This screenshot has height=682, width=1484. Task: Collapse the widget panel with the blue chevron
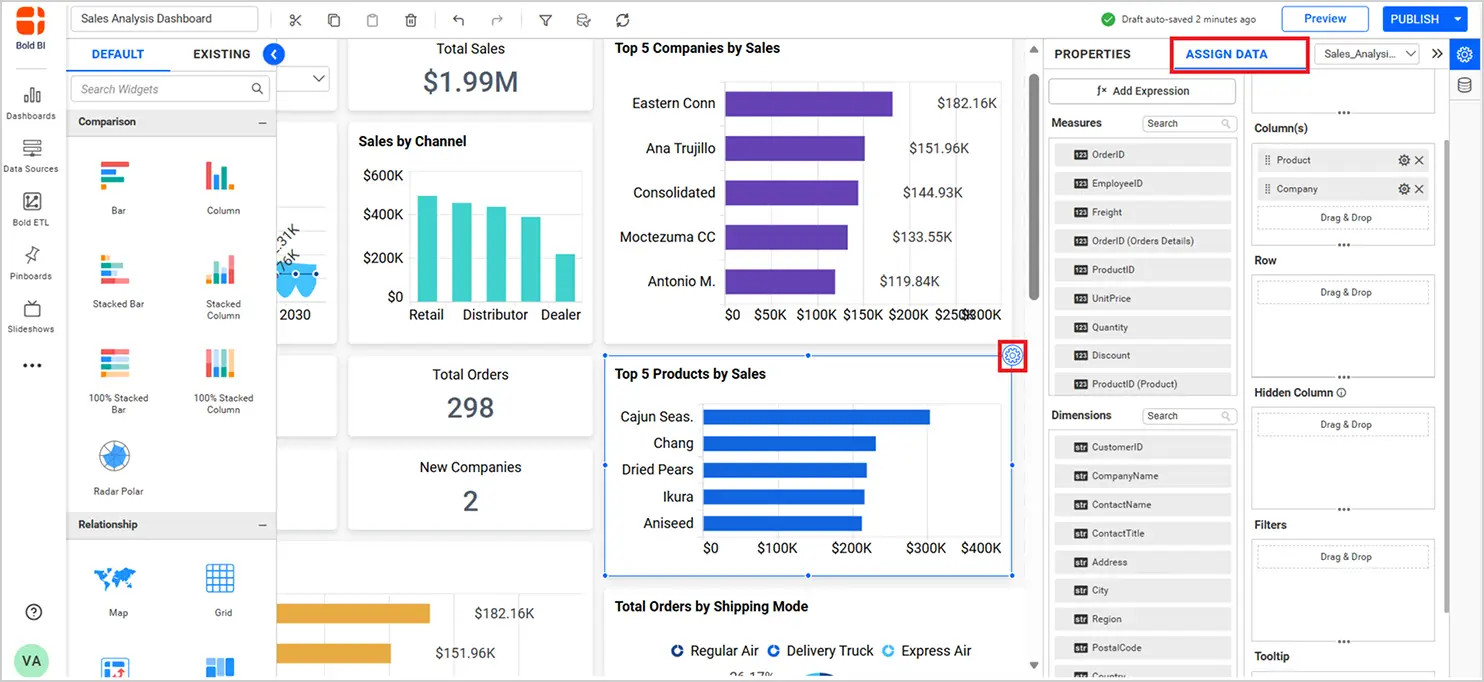274,54
